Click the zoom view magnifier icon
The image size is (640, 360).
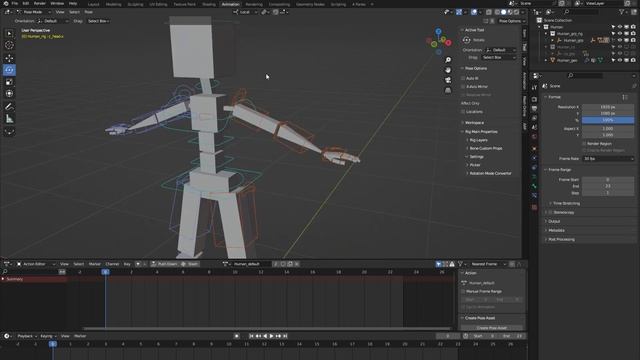click(448, 60)
